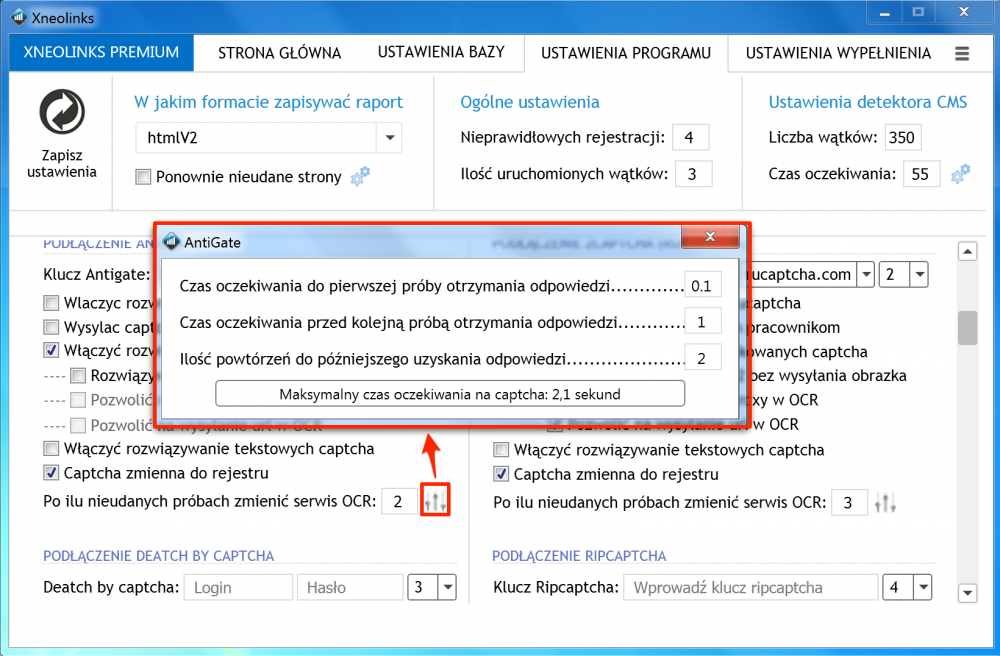This screenshot has width=1000, height=656.
Task: Open the USTAWIENIA BAZY tab
Action: point(441,53)
